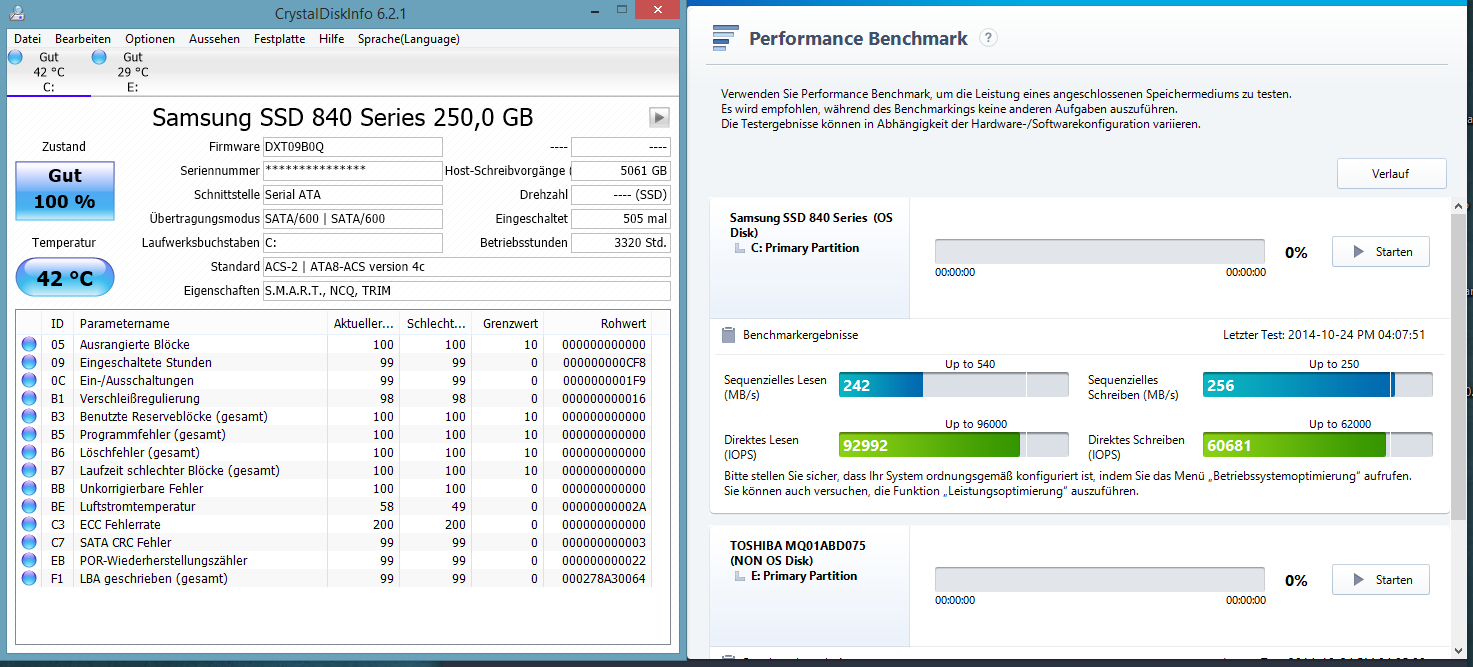Screen dimensions: 1473x667
Task: Open the Sprache(Language) menu
Action: [409, 39]
